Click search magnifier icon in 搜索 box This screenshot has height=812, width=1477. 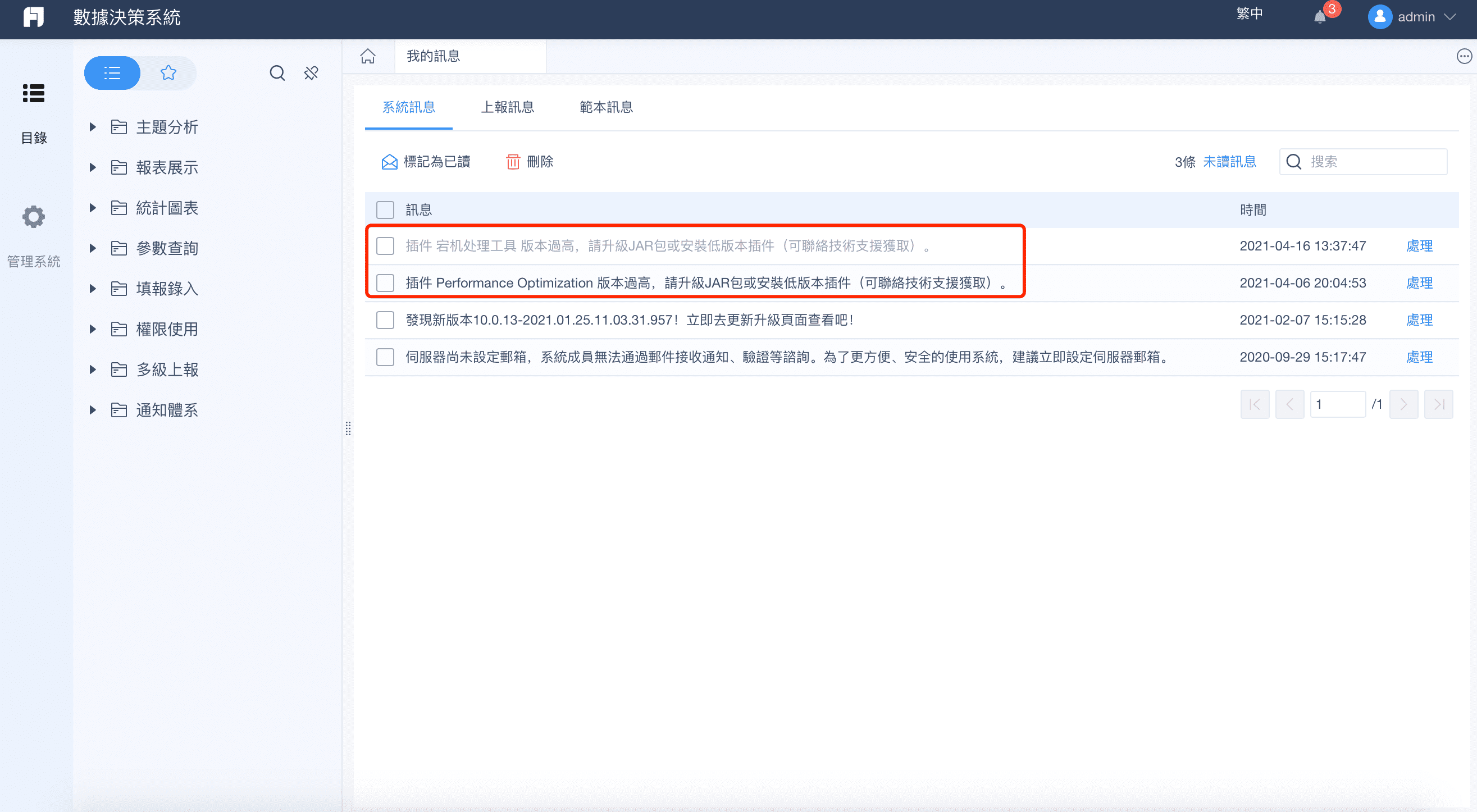point(1293,162)
